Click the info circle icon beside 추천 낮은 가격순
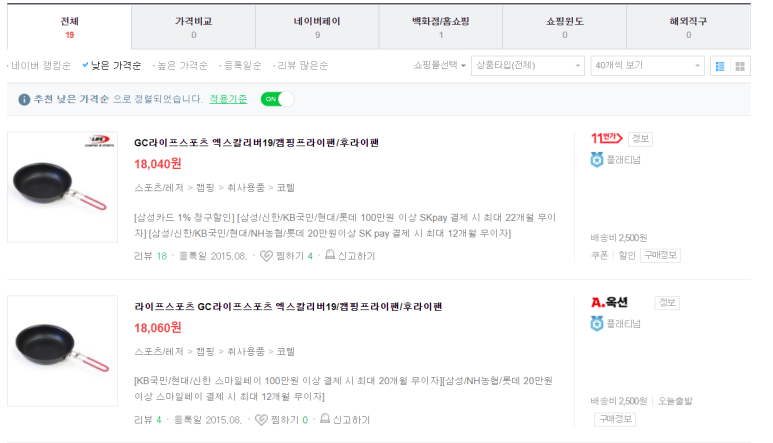The image size is (773, 443). click(x=24, y=100)
